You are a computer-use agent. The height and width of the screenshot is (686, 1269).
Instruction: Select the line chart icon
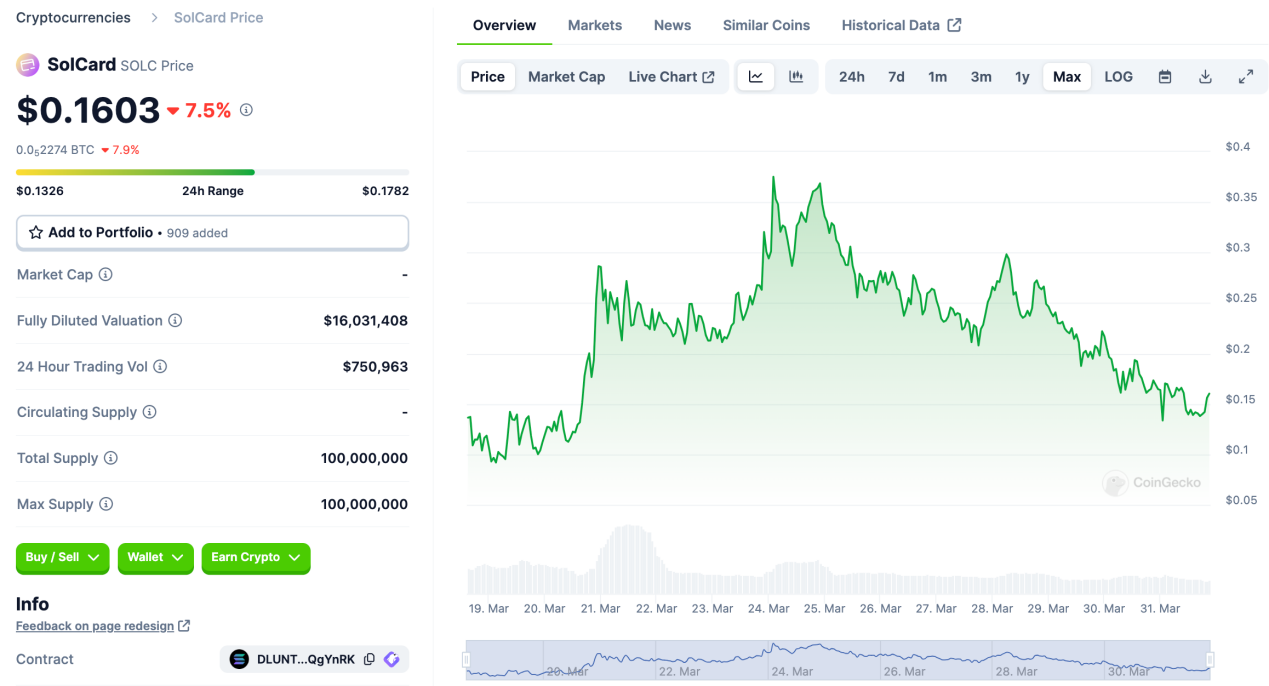(x=755, y=76)
